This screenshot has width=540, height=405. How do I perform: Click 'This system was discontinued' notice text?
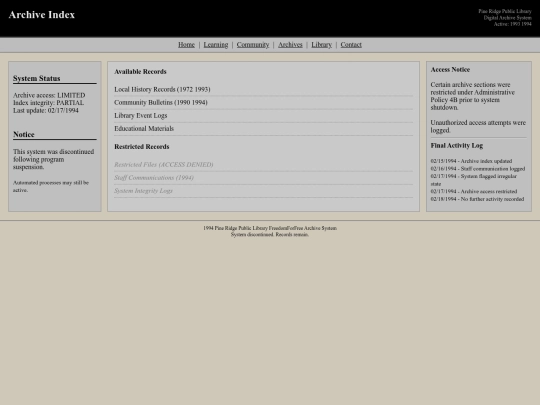point(53,159)
